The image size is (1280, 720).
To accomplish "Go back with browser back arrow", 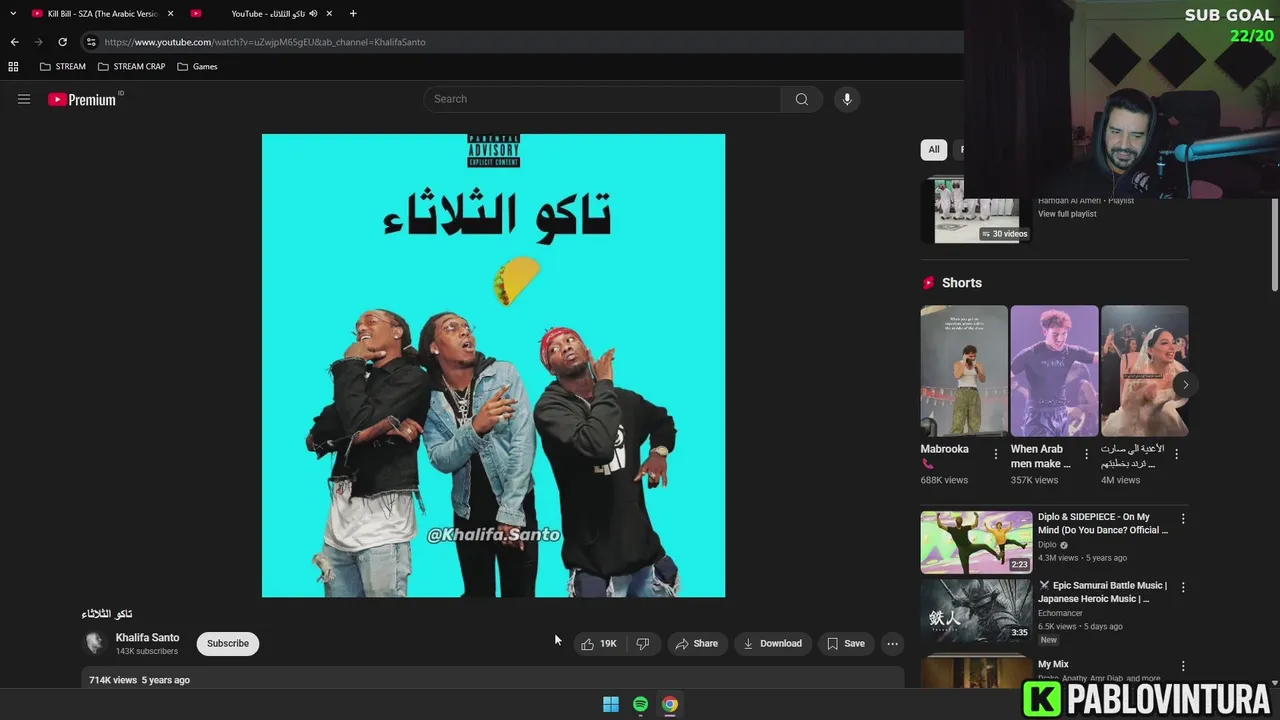I will pos(14,42).
